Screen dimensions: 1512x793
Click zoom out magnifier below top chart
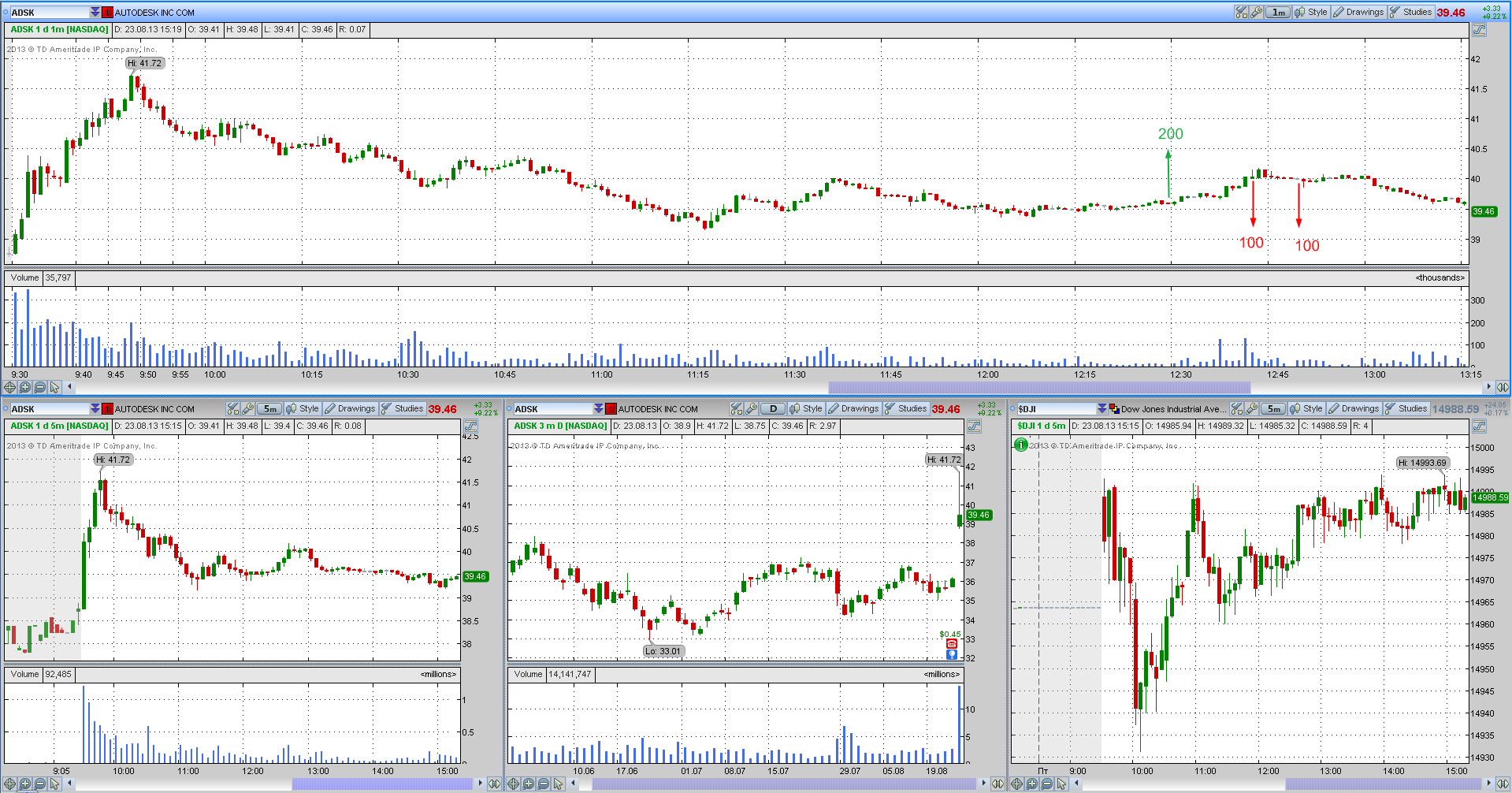[40, 387]
